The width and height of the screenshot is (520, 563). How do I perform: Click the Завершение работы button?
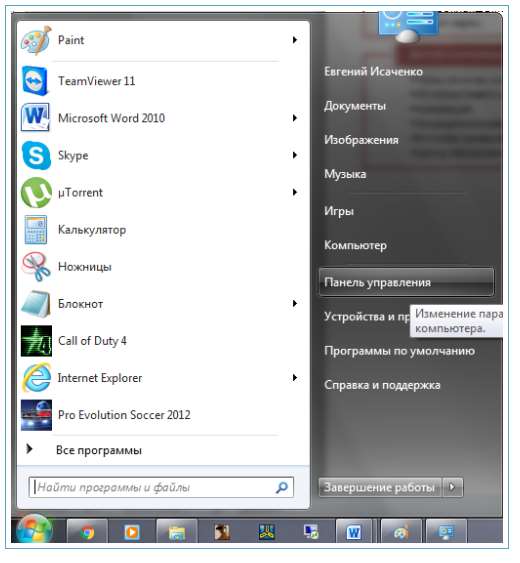[380, 487]
